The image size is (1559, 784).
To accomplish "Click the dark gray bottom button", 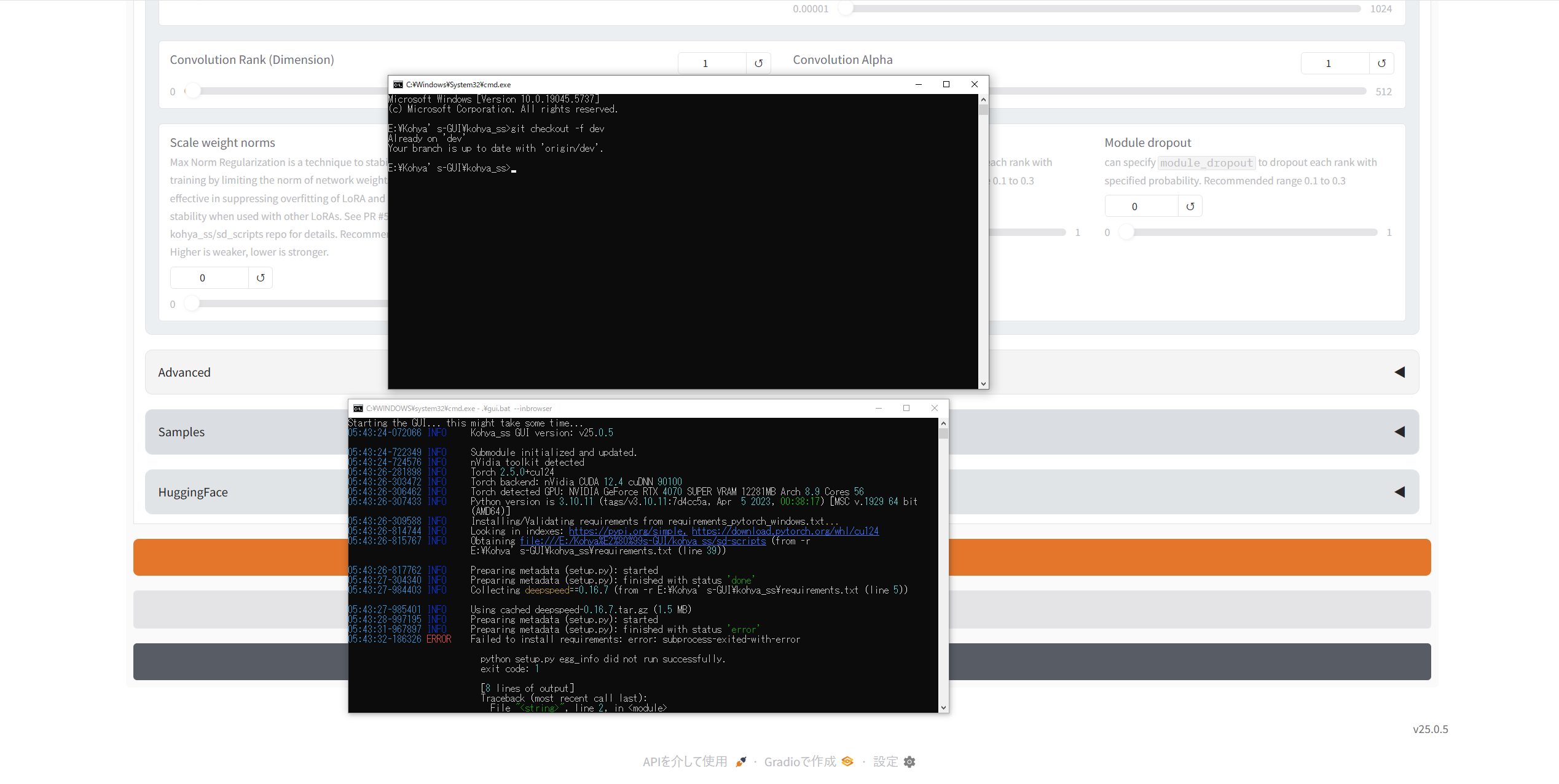I will click(782, 662).
